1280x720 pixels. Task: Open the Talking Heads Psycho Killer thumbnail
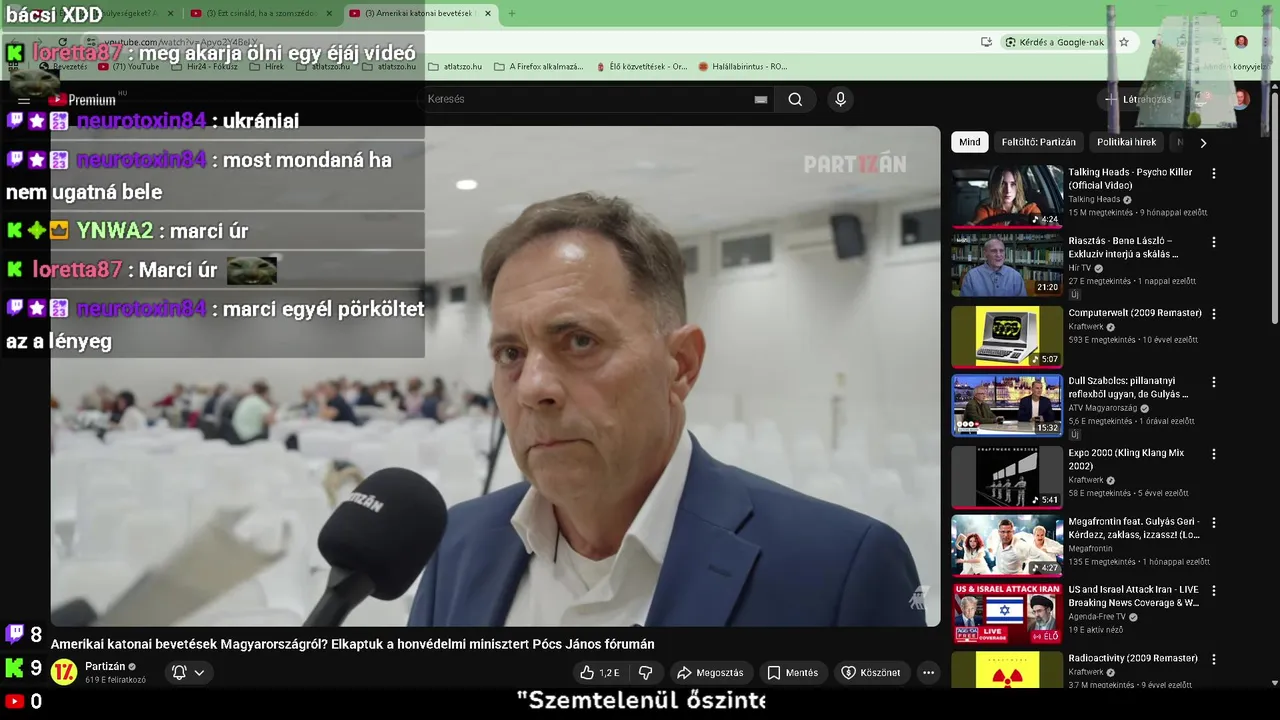(x=1007, y=196)
